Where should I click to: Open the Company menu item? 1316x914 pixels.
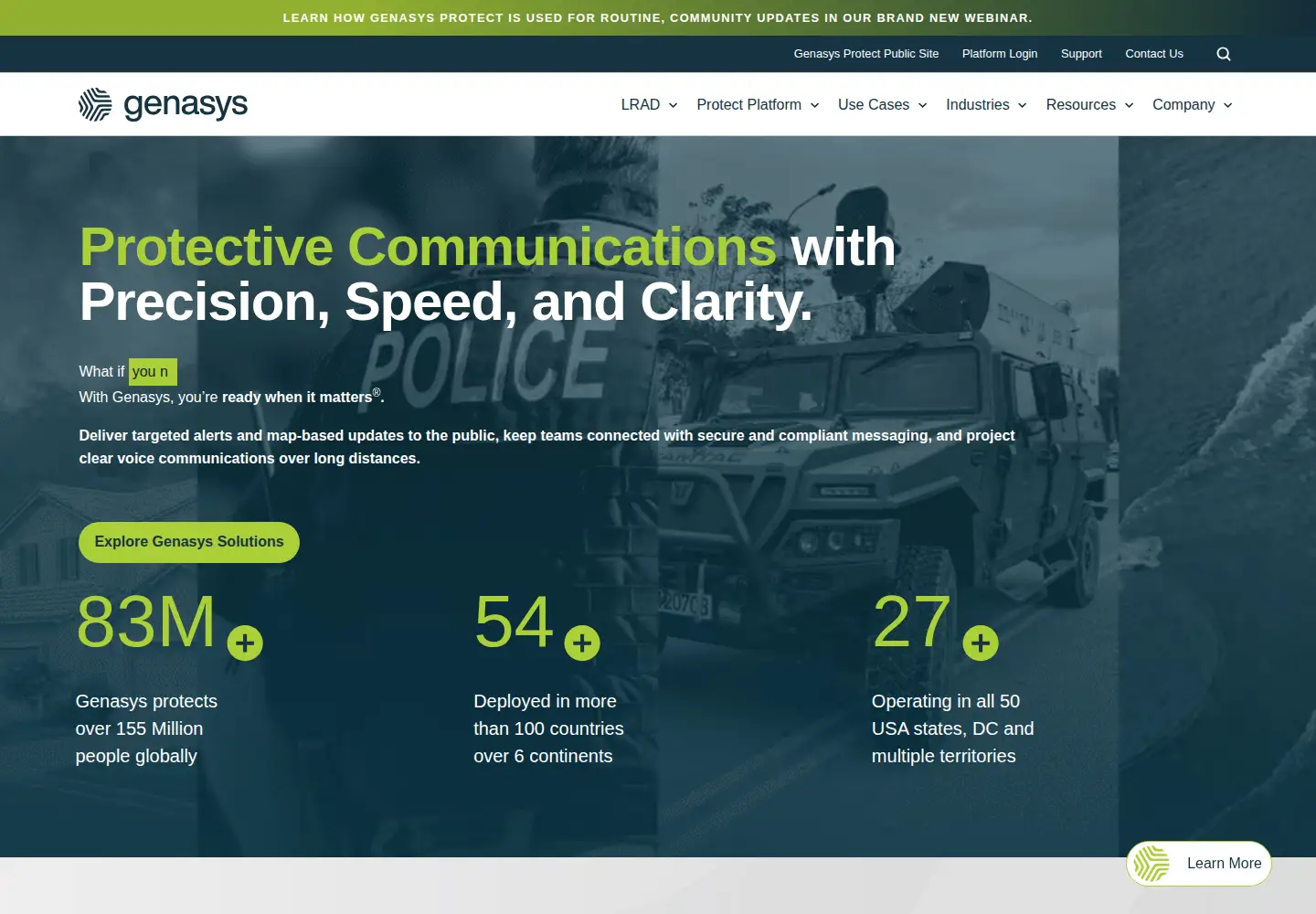pyautogui.click(x=1183, y=105)
